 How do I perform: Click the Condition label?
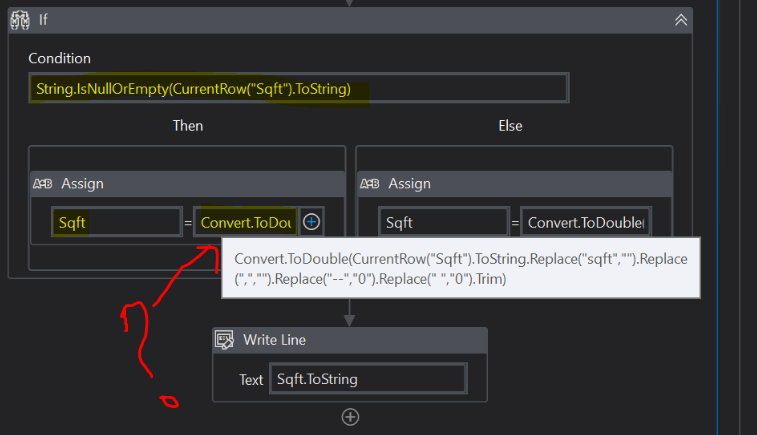pyautogui.click(x=59, y=58)
